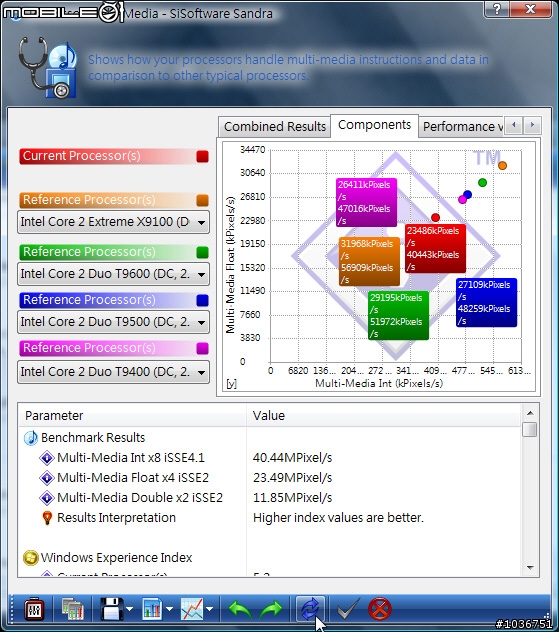
Task: Click the 23.49MPixel/s value
Action: [293, 478]
